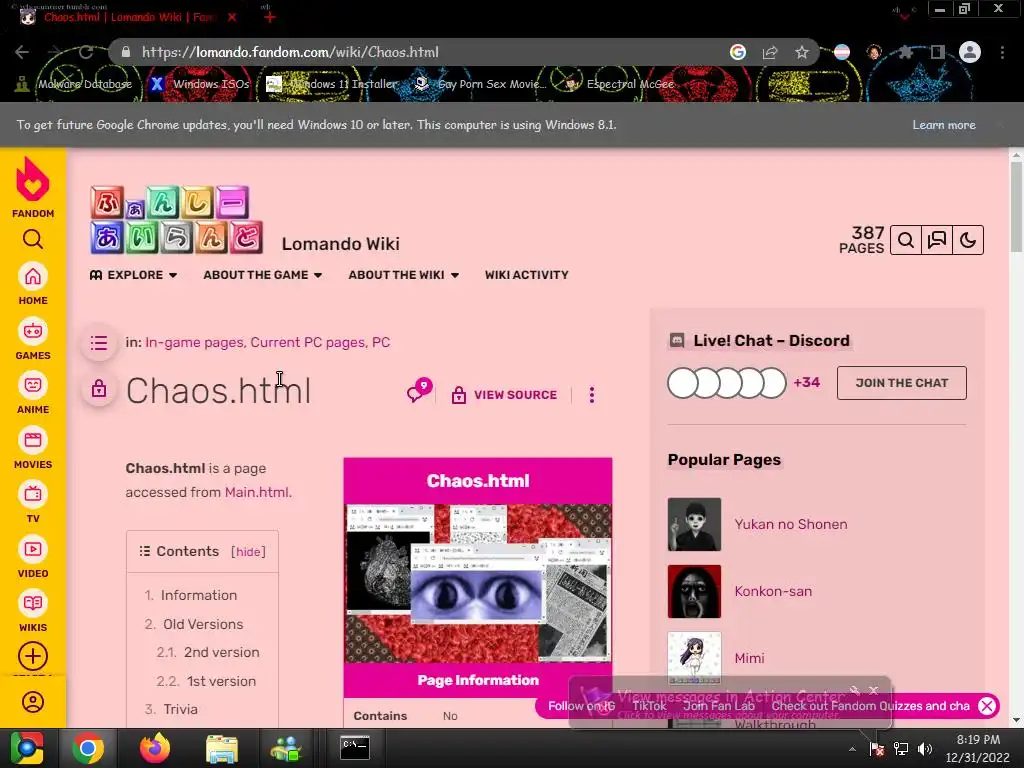Viewport: 1024px width, 768px height.
Task: Click the plus Start a Wiki icon
Action: (x=33, y=656)
